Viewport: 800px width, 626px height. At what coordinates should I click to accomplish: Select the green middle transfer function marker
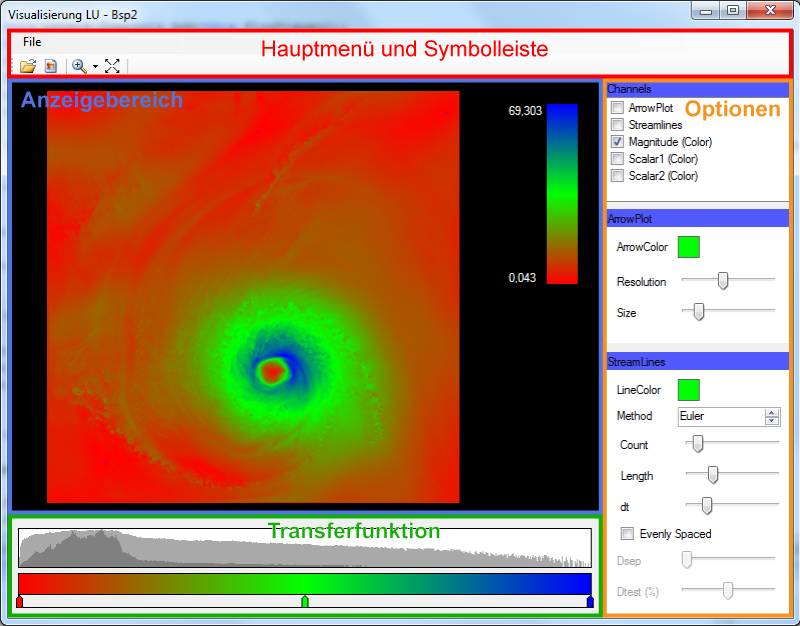coord(305,601)
